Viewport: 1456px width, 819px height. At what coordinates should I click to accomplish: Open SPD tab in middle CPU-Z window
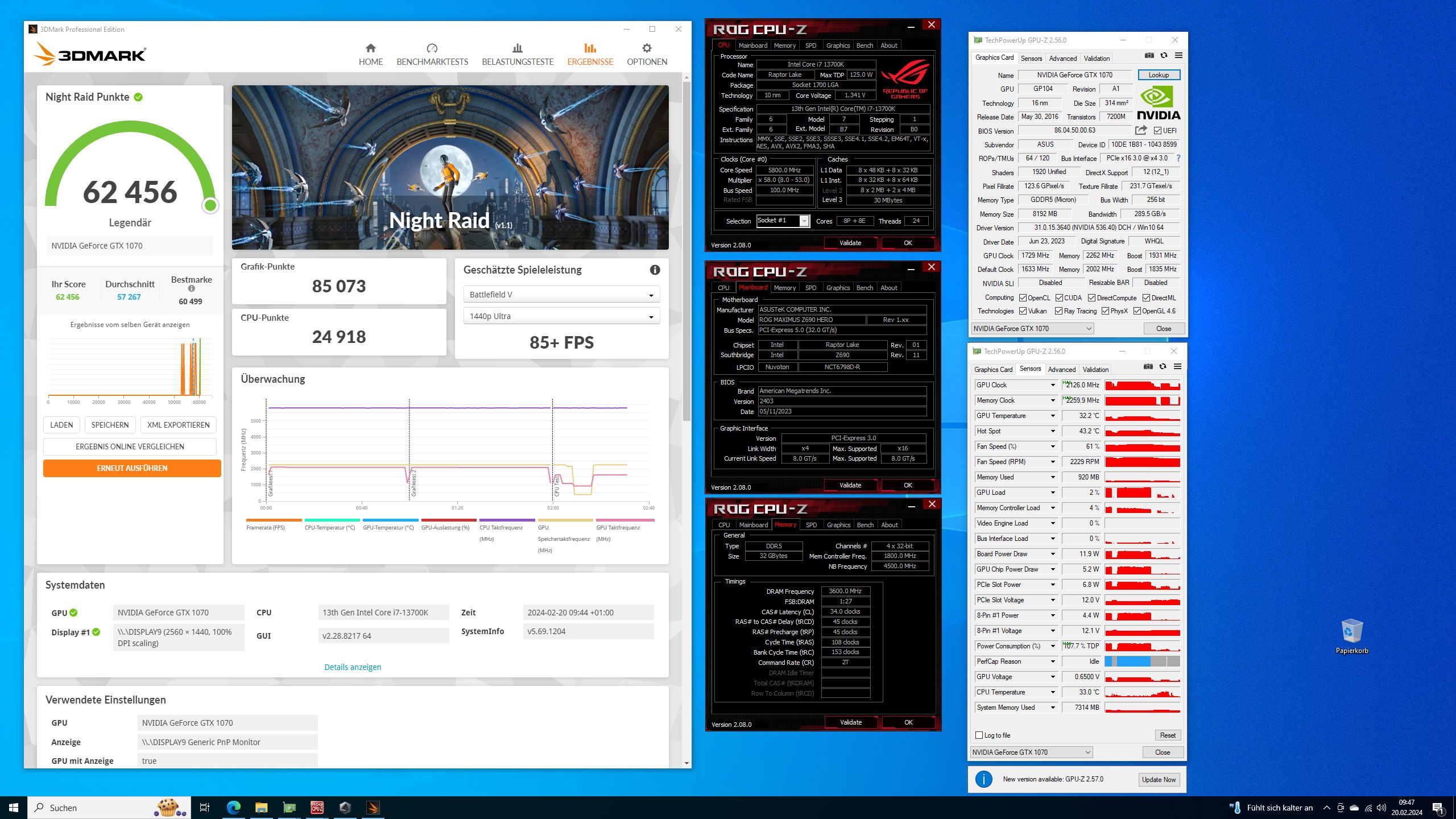pos(810,288)
